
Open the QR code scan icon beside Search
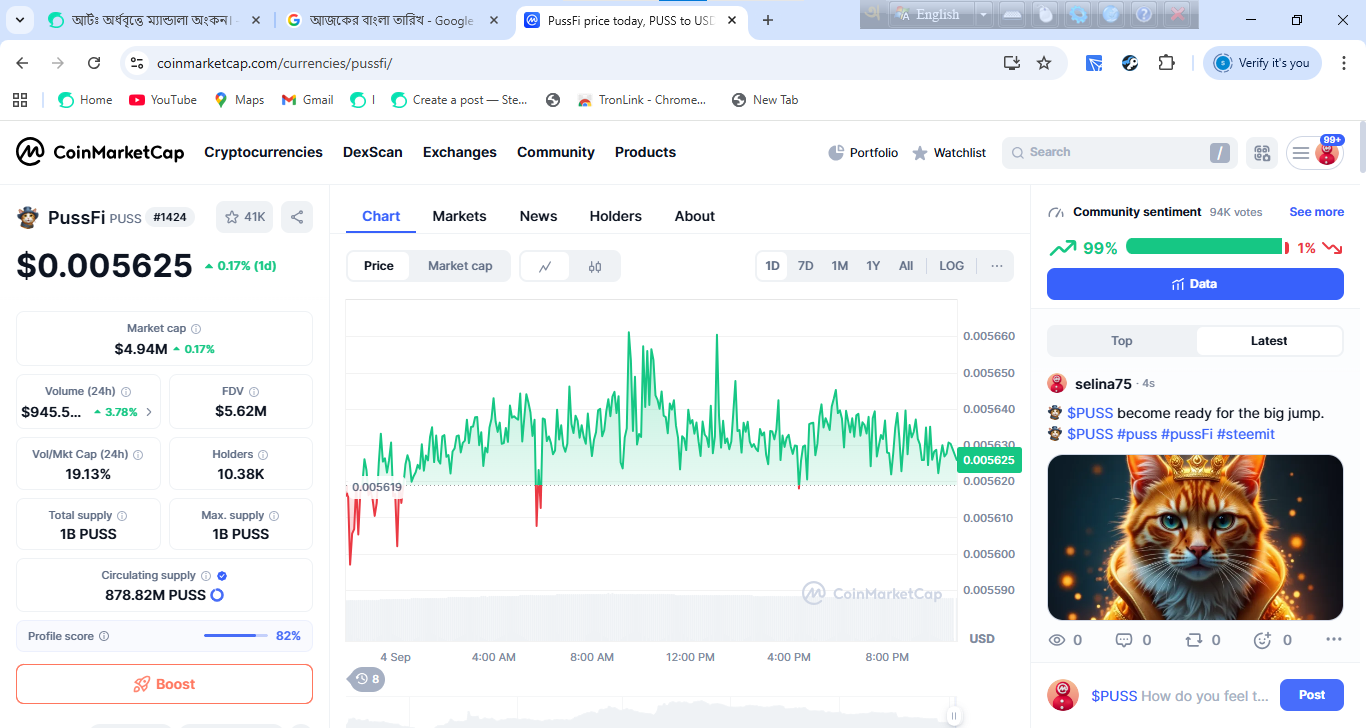[x=1262, y=153]
